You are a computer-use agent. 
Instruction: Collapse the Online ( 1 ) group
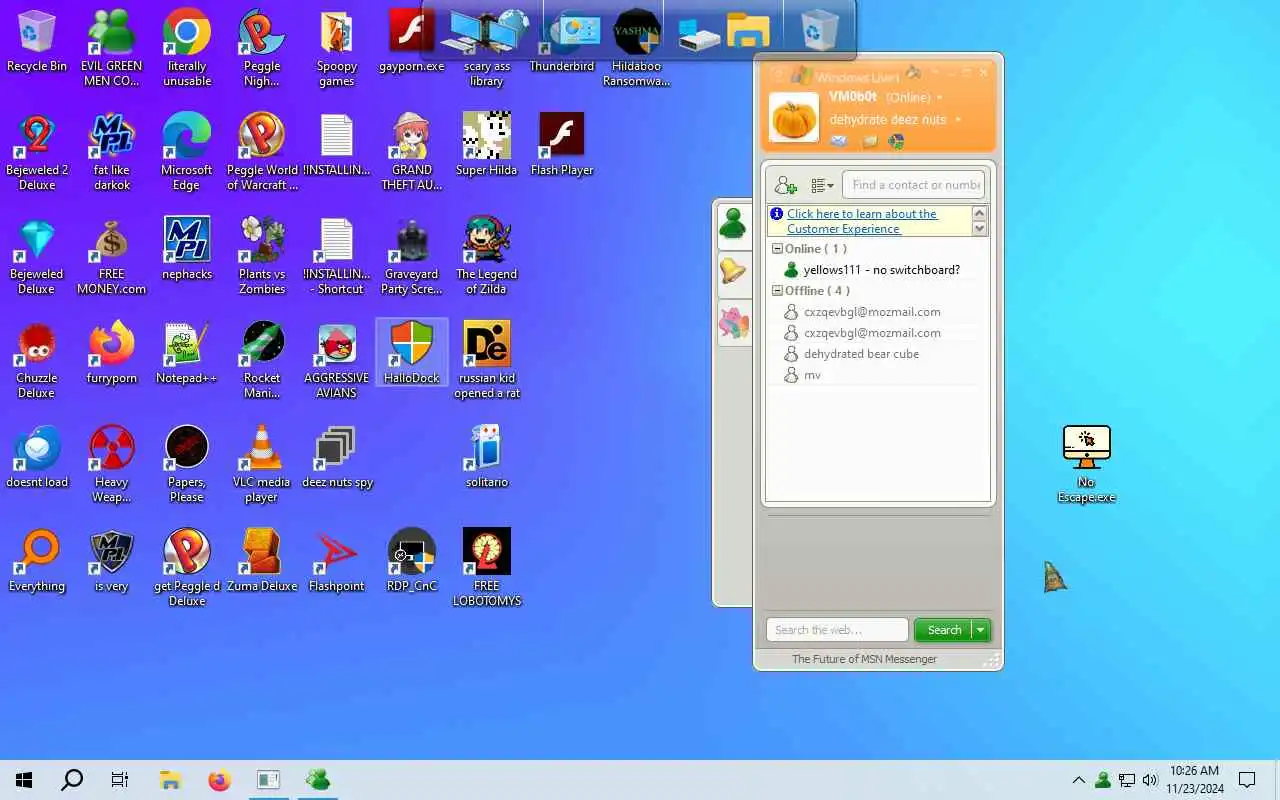coord(777,249)
